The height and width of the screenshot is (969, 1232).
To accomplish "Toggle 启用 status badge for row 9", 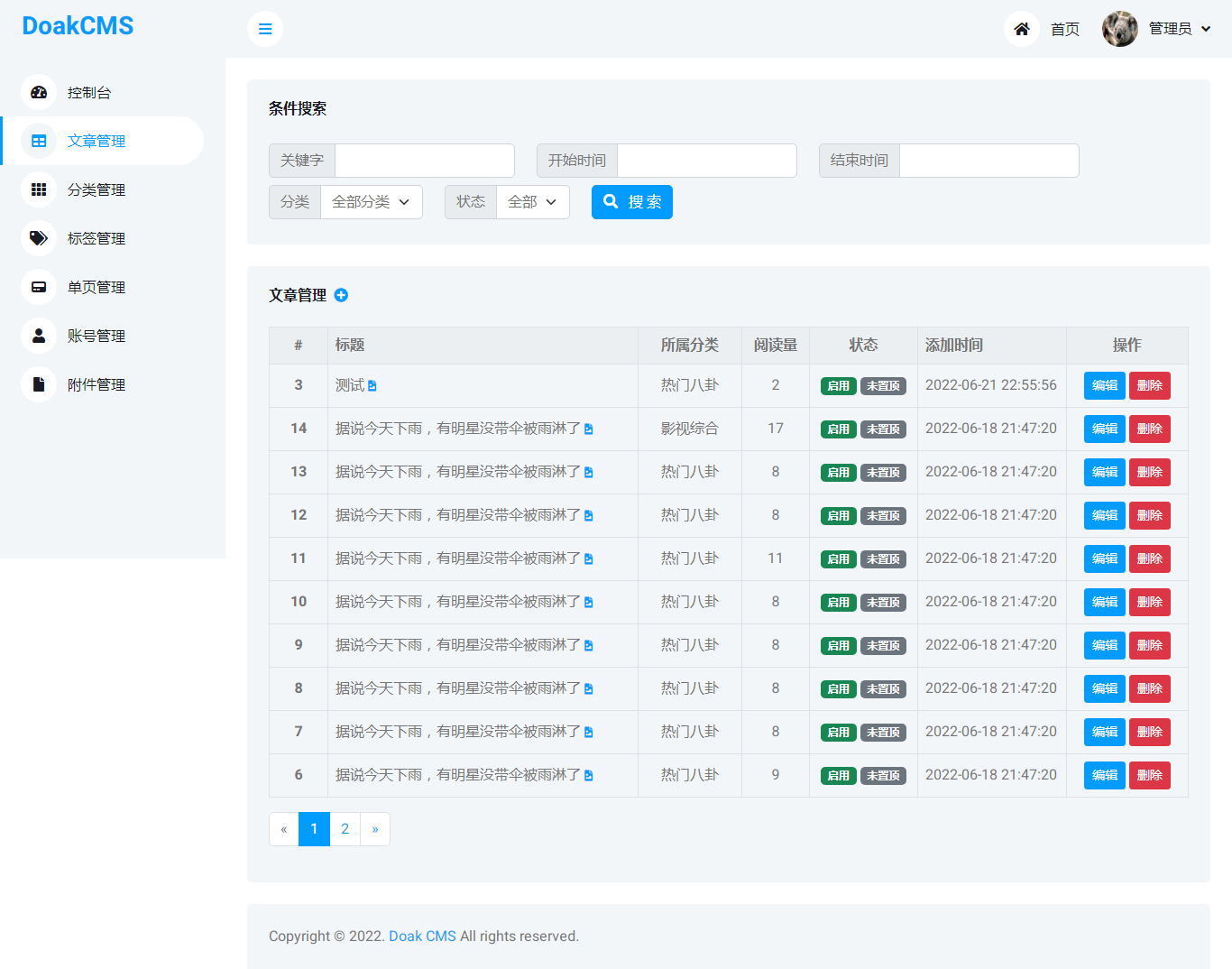I will tap(839, 646).
